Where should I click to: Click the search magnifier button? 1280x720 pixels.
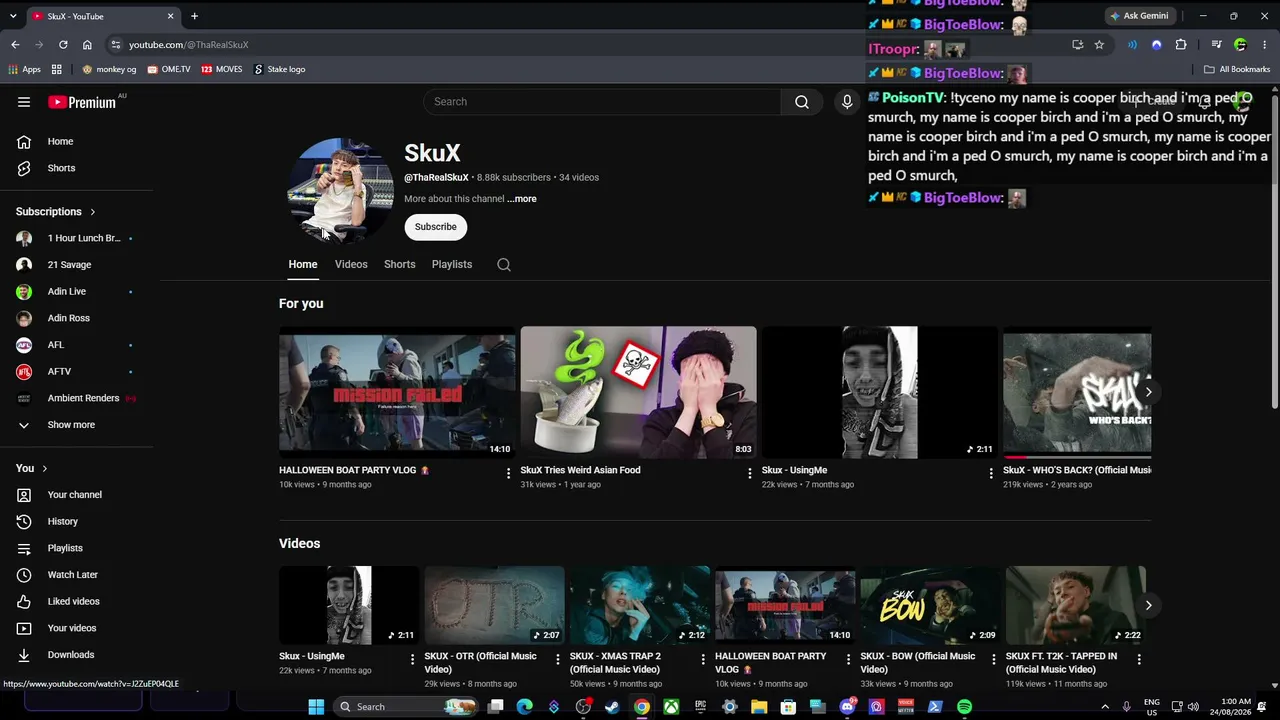(x=802, y=102)
